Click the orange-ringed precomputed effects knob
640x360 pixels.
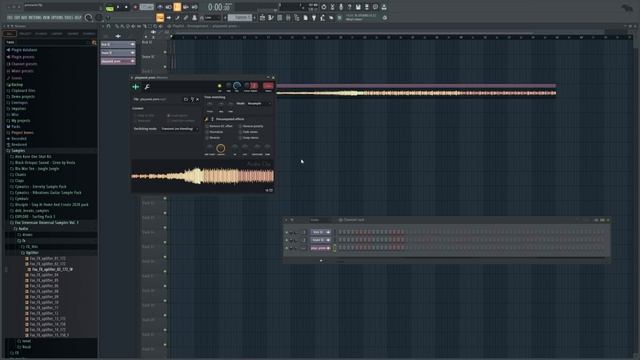click(220, 148)
